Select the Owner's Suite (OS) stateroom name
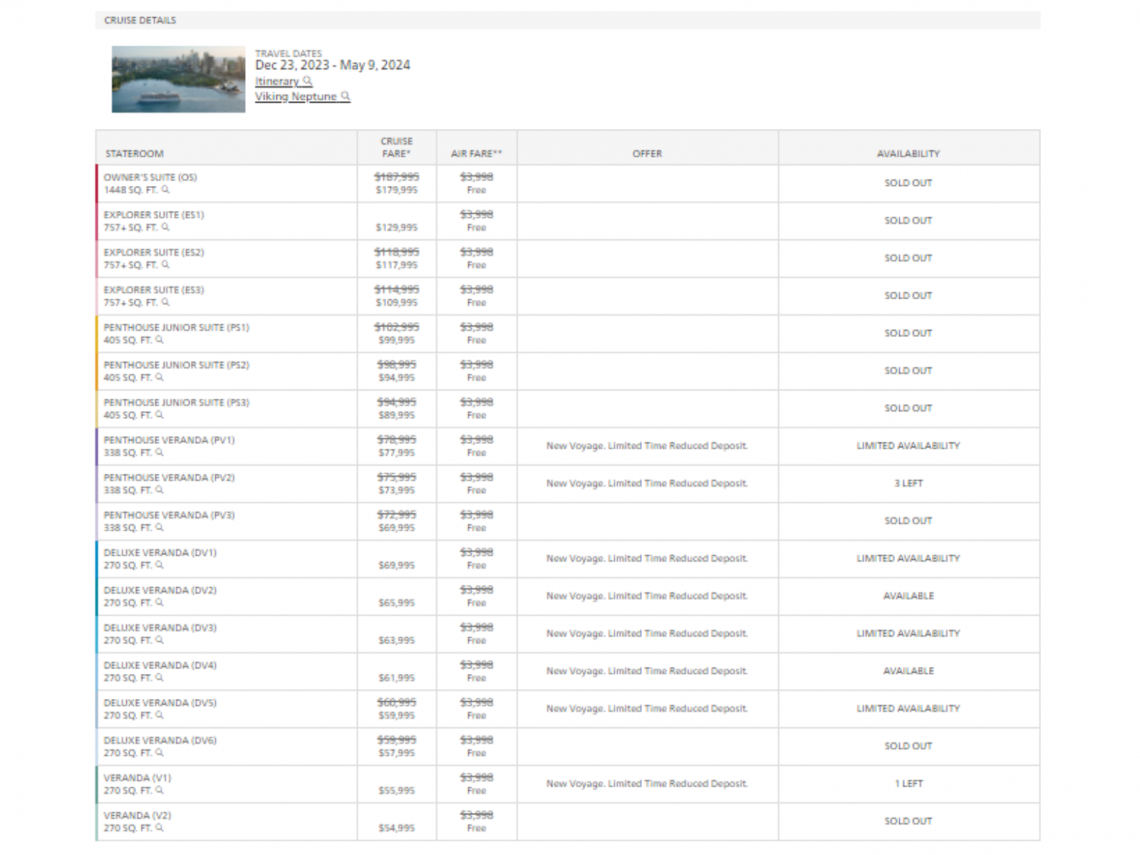Screen dimensions: 1140x855 [x=150, y=177]
